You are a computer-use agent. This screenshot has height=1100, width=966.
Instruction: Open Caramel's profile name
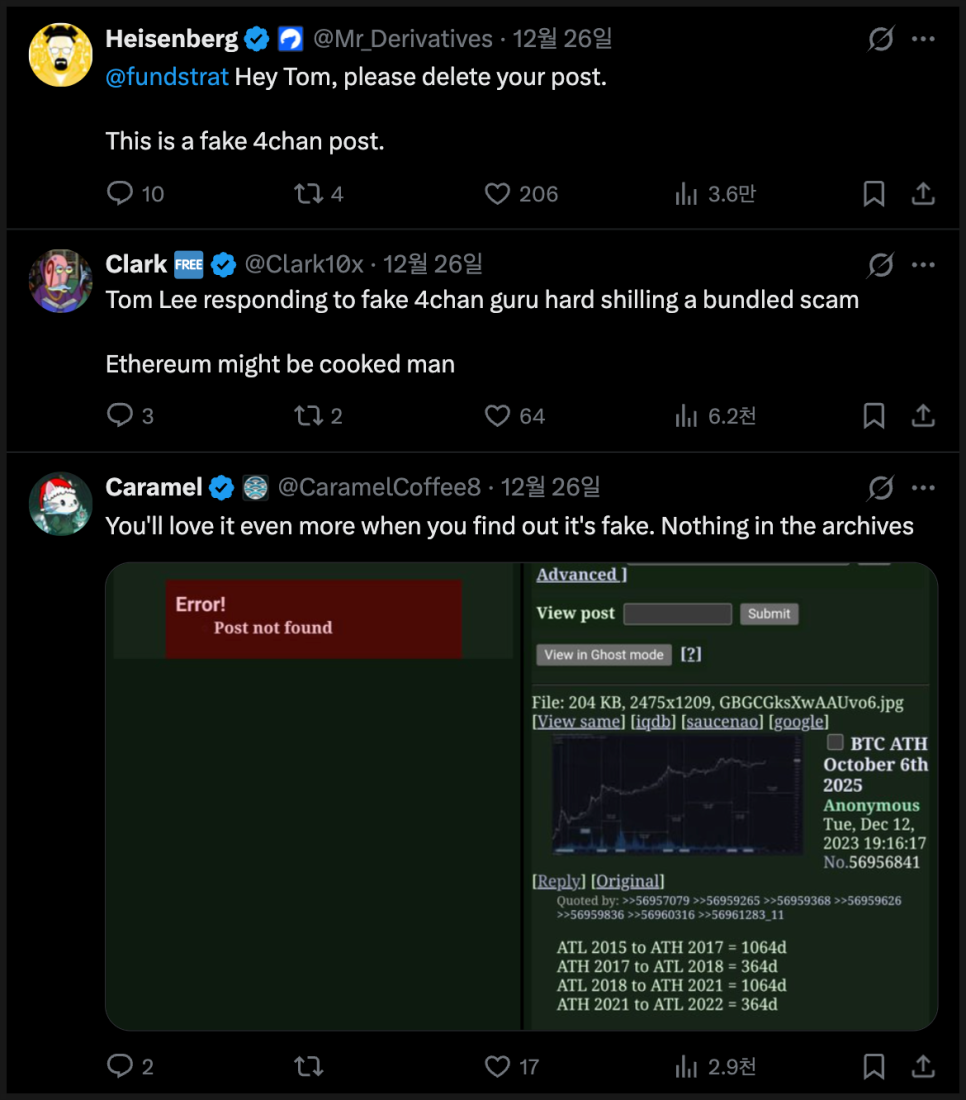tap(154, 487)
